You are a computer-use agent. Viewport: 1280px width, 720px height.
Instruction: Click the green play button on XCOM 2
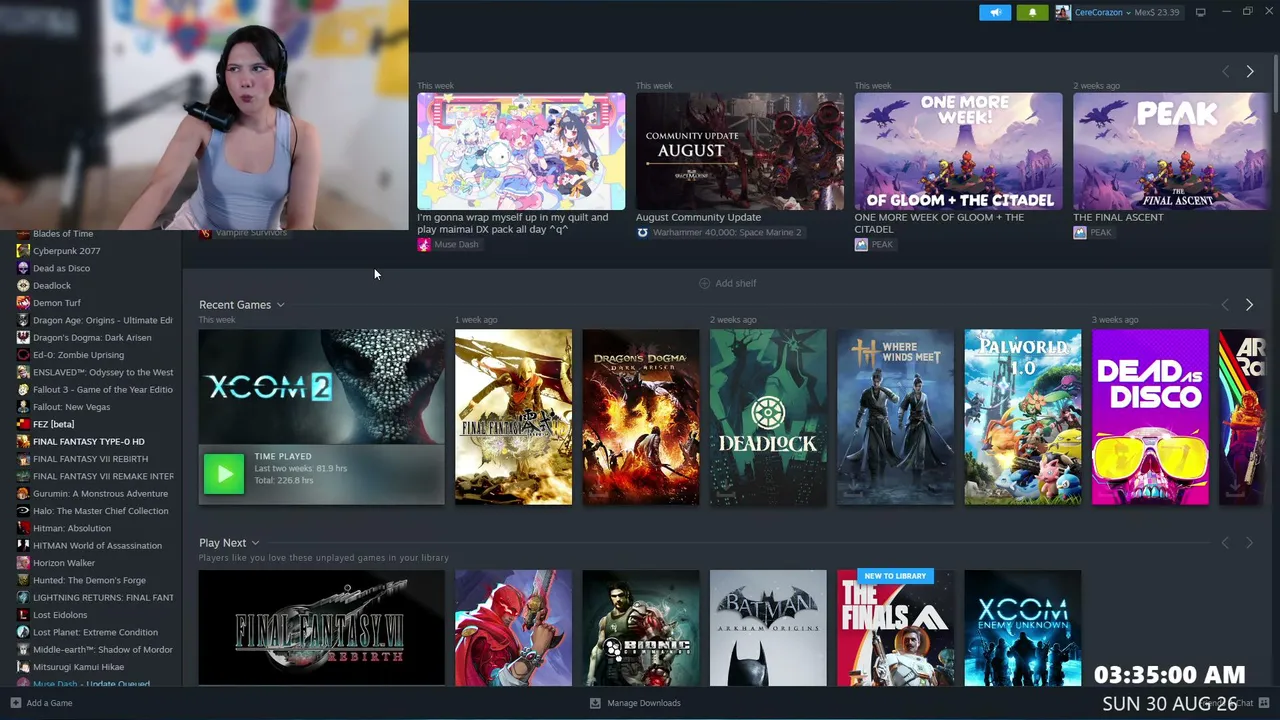(x=224, y=474)
